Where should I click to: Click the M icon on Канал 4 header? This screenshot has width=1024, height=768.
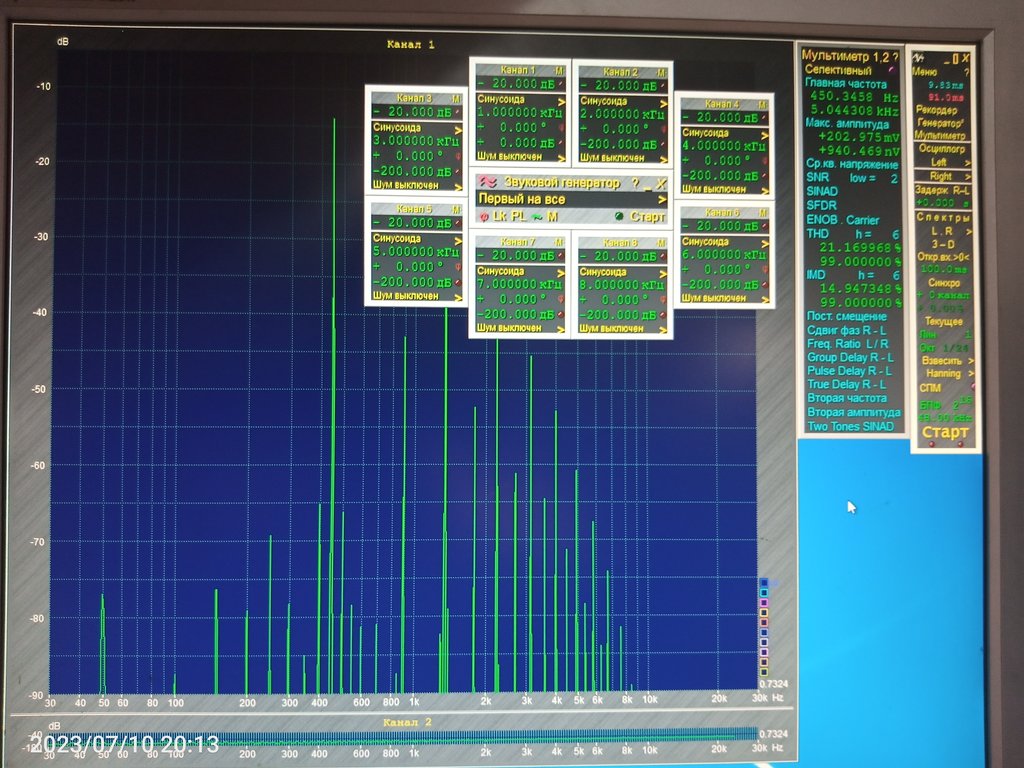765,103
